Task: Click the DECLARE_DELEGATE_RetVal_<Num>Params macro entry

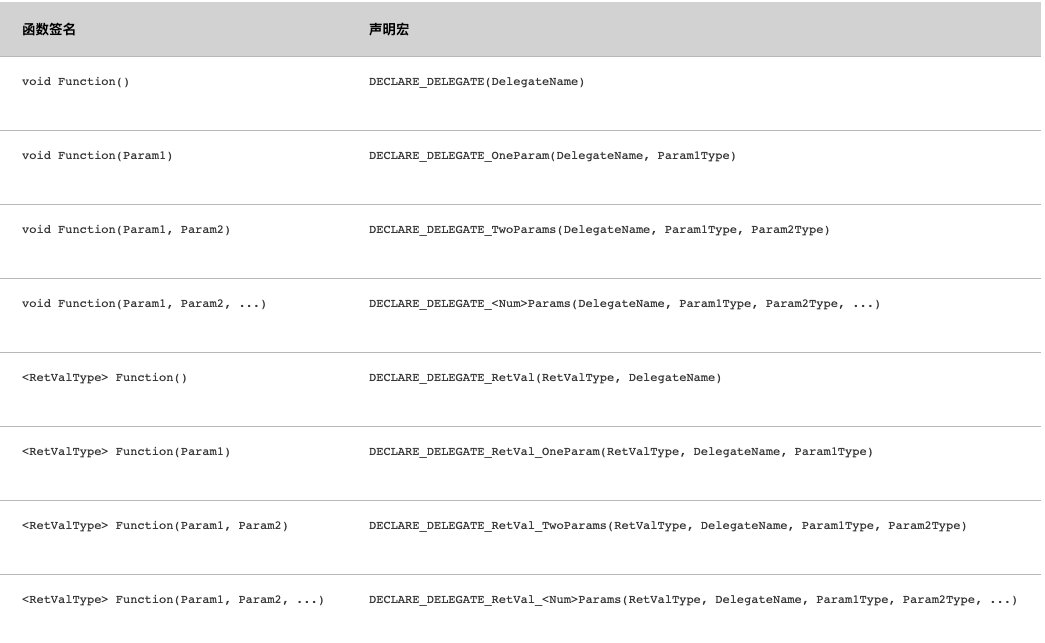Action: pos(693,599)
